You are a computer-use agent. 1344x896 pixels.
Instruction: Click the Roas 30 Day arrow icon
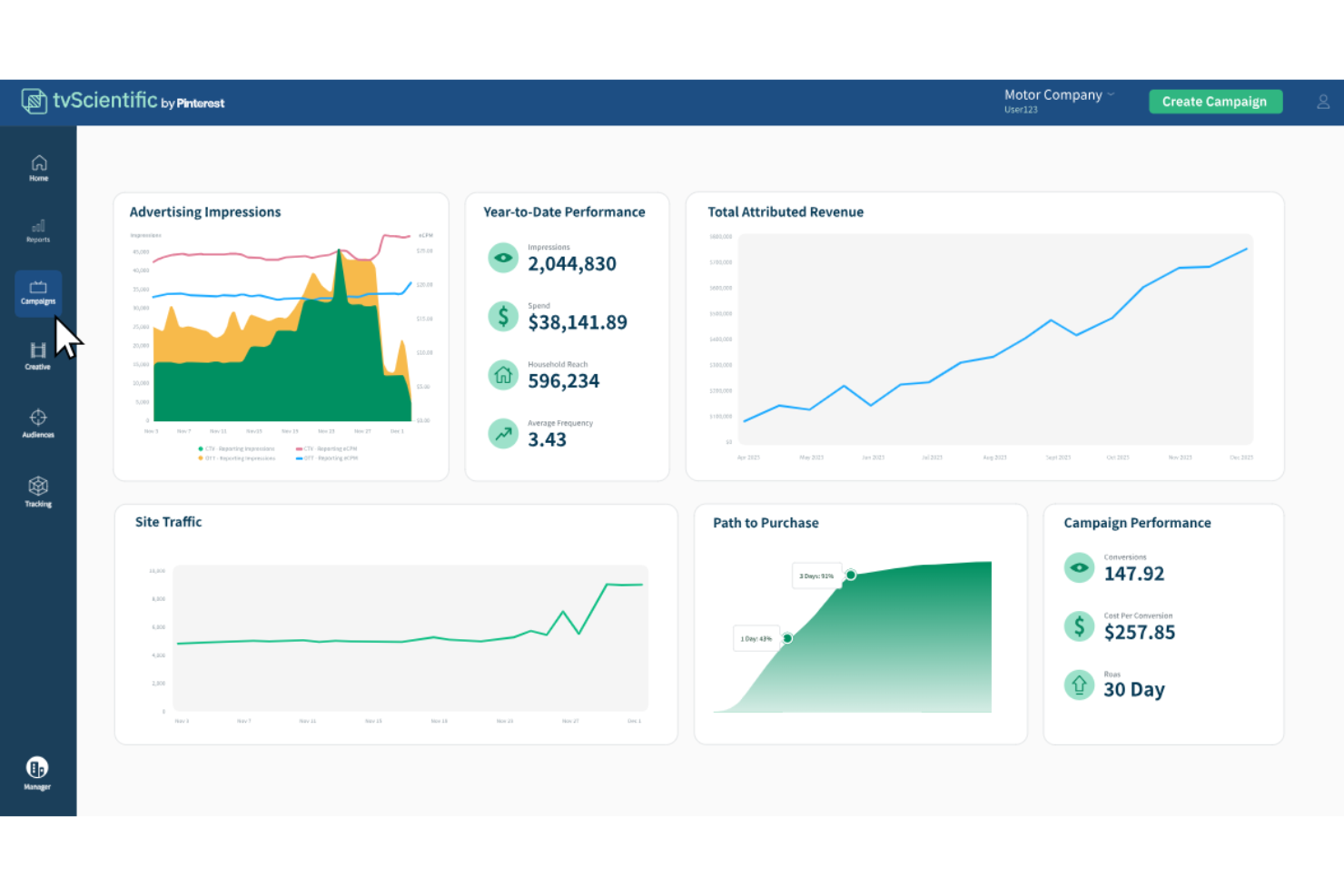pyautogui.click(x=1079, y=684)
